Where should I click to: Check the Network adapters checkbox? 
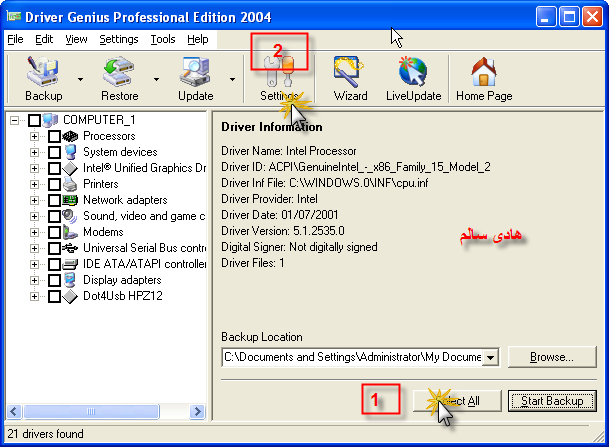coord(54,200)
